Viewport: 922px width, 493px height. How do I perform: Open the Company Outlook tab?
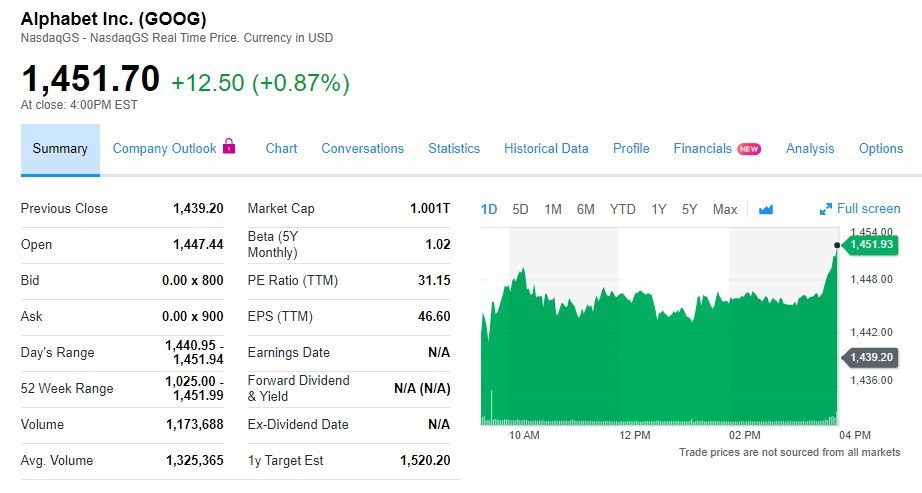tap(165, 149)
